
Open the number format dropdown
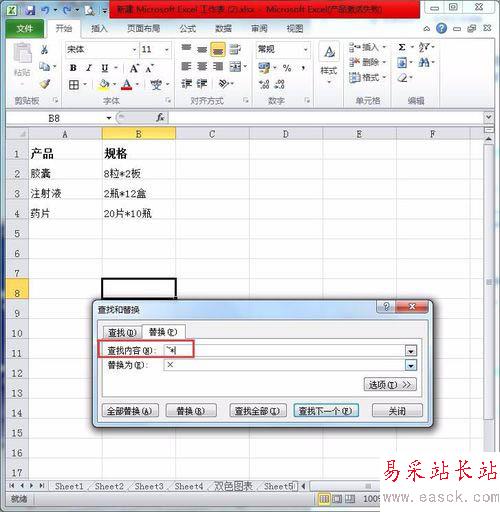click(x=305, y=50)
